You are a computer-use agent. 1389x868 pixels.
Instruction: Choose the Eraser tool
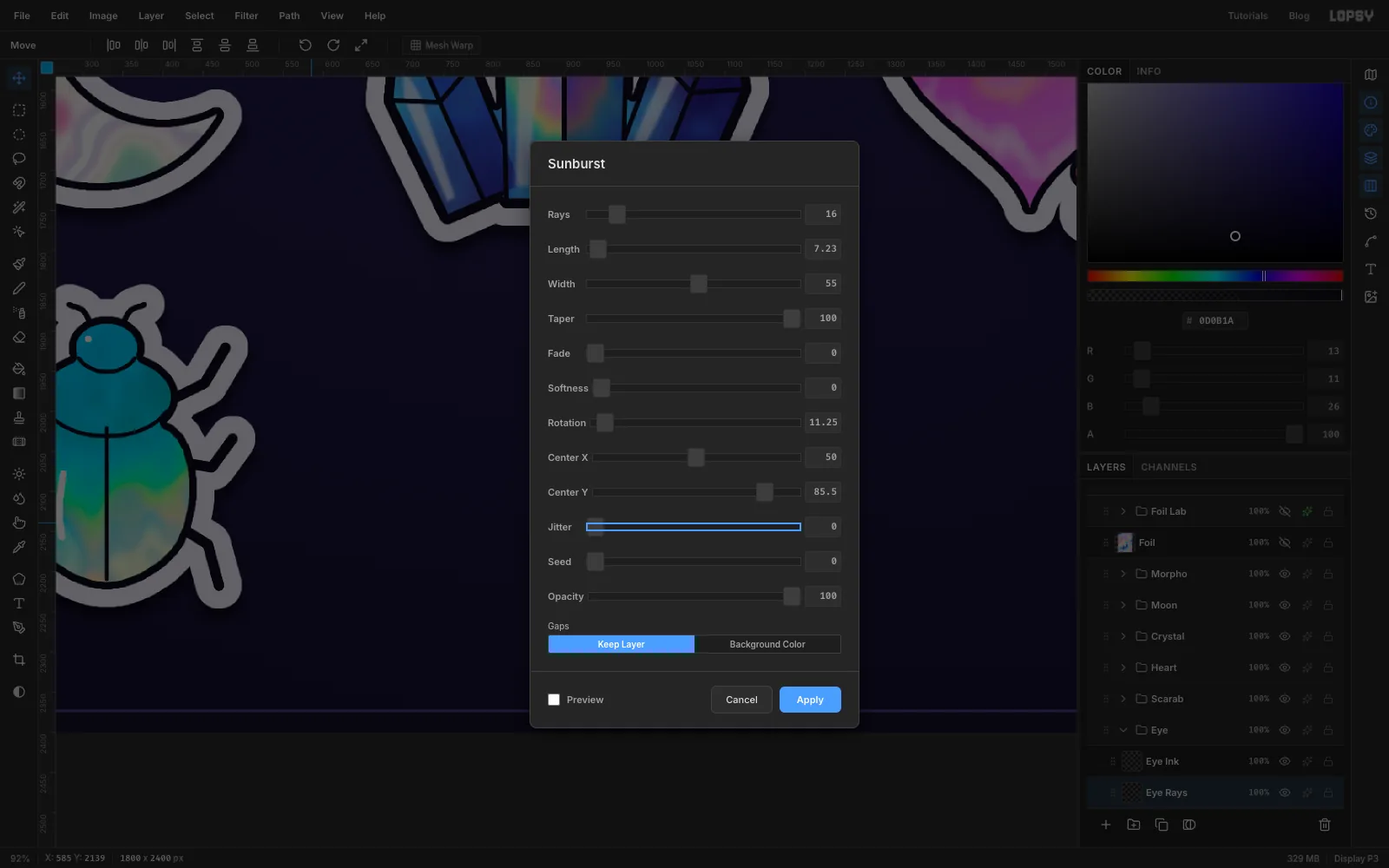click(19, 338)
